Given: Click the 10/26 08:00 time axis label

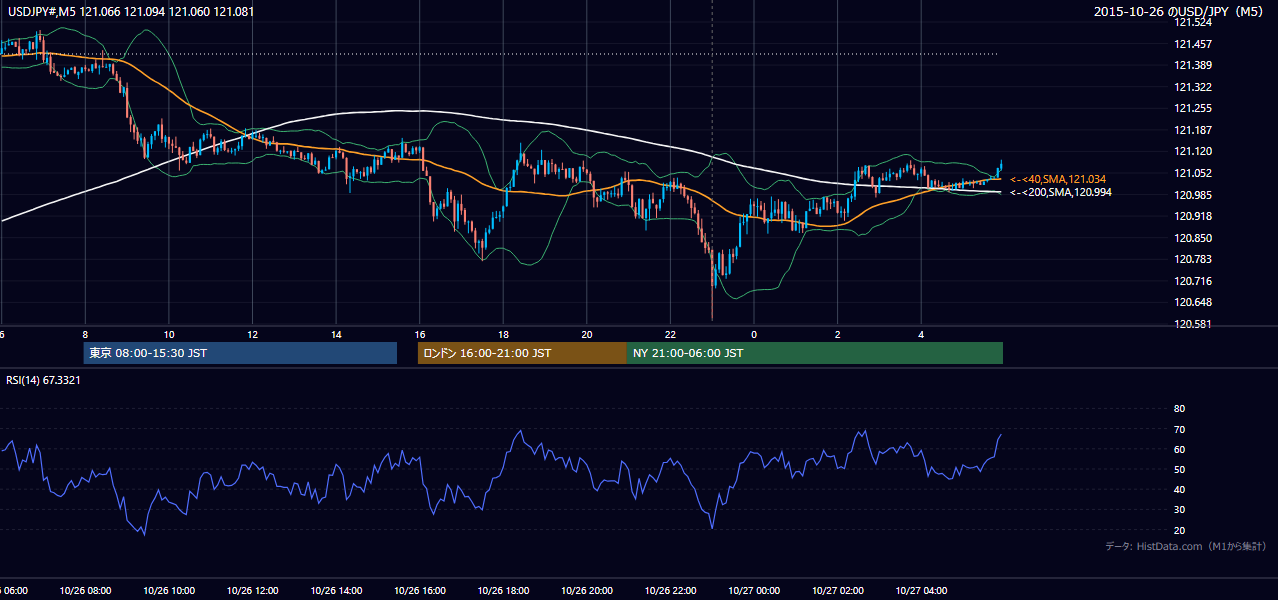Looking at the screenshot, I should point(85,590).
